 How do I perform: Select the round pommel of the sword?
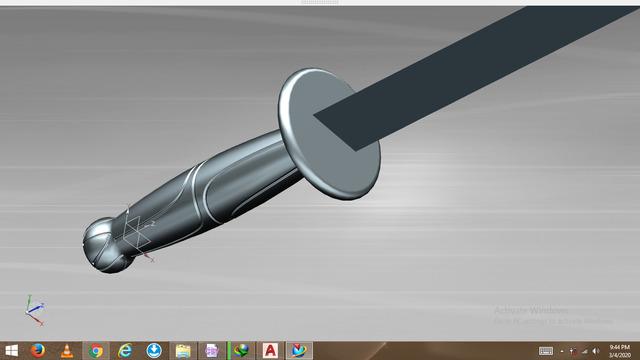pos(108,245)
